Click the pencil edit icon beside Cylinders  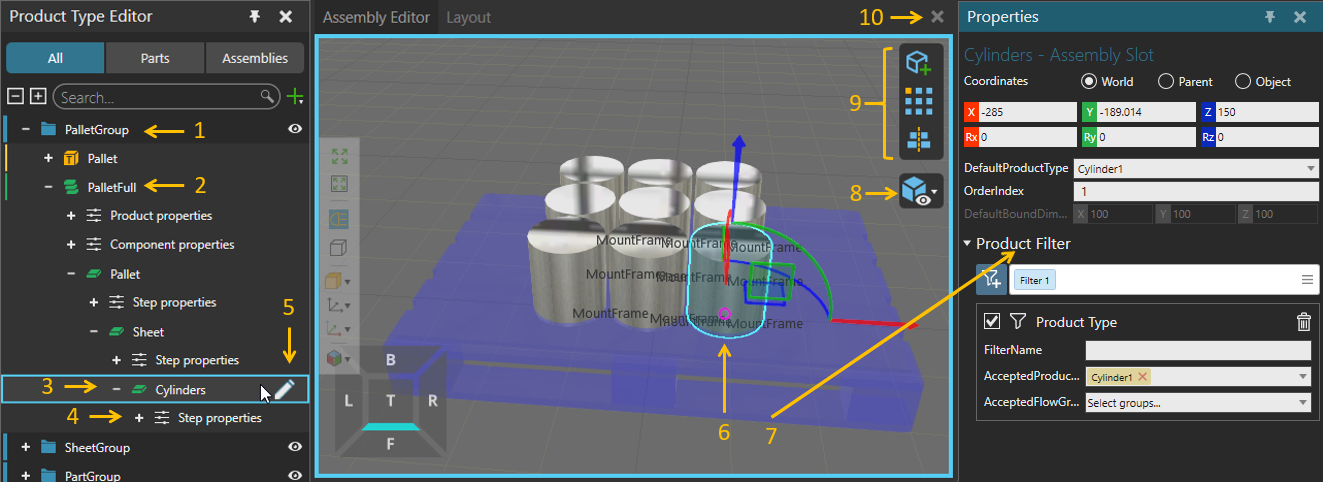284,389
